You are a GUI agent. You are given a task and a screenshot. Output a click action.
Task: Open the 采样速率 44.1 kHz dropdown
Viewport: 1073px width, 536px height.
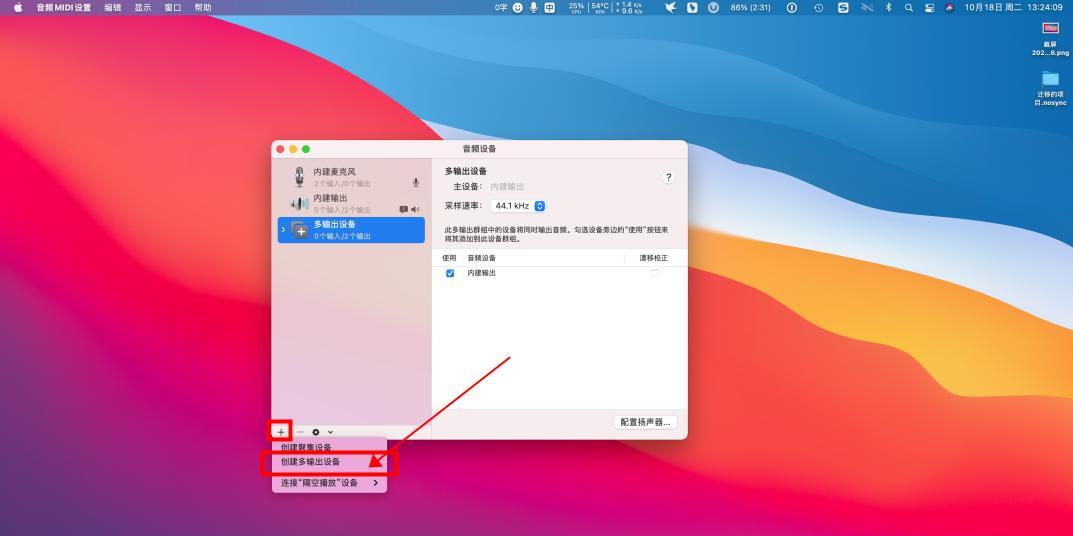click(518, 206)
